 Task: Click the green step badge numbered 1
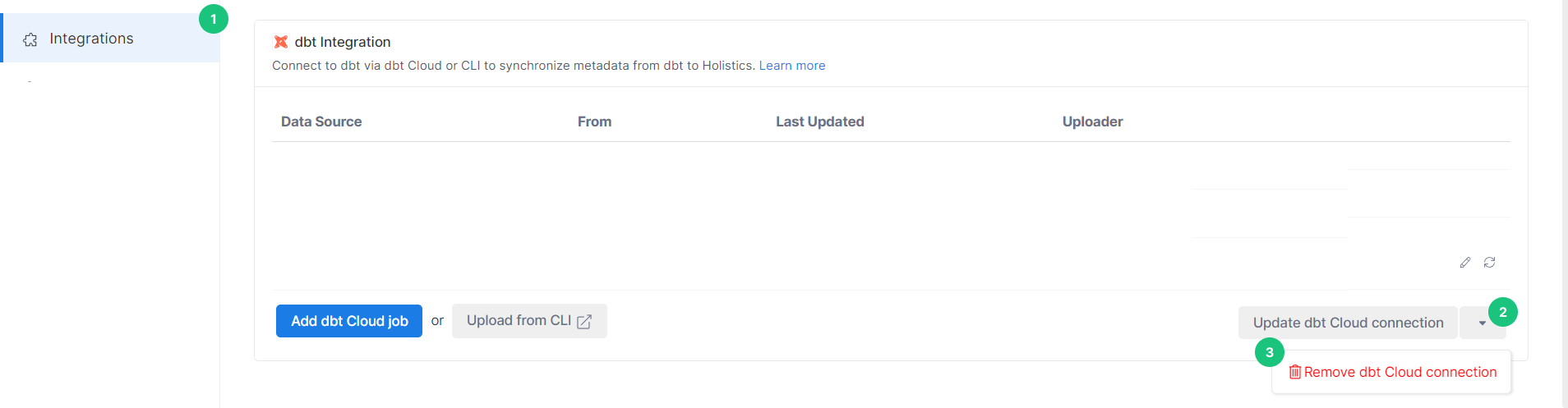point(214,19)
